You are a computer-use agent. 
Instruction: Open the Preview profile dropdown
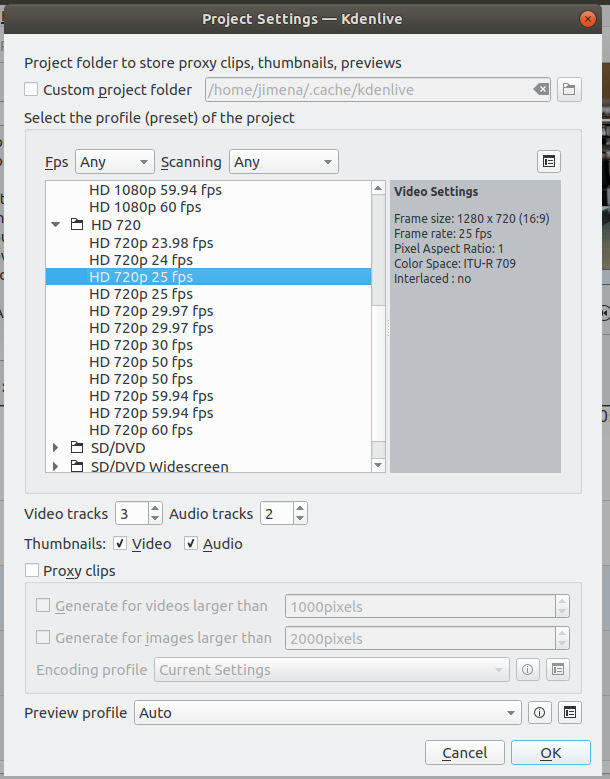point(328,713)
